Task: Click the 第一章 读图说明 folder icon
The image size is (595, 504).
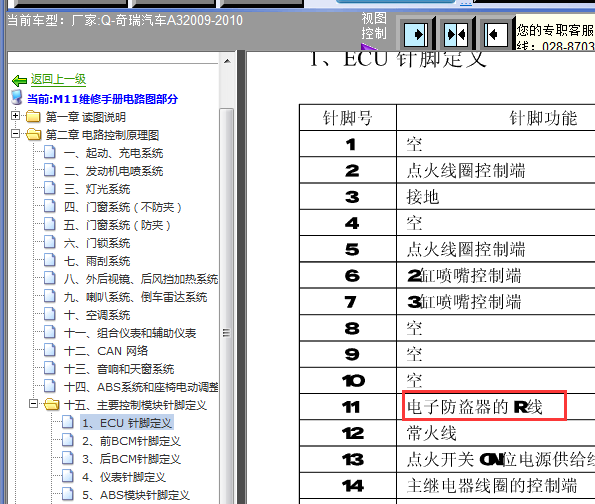Action: point(33,116)
